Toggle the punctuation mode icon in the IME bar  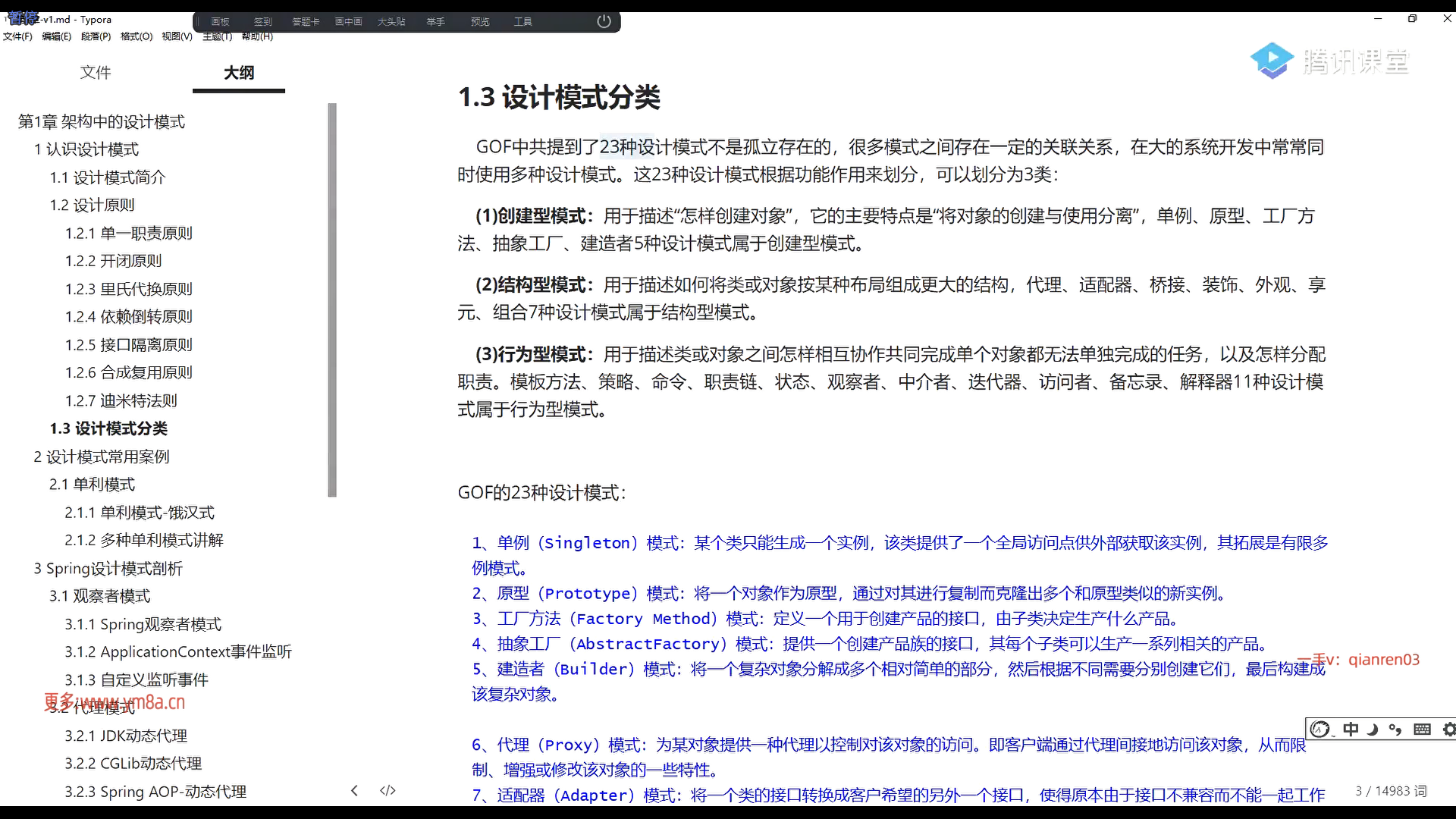tap(1395, 729)
